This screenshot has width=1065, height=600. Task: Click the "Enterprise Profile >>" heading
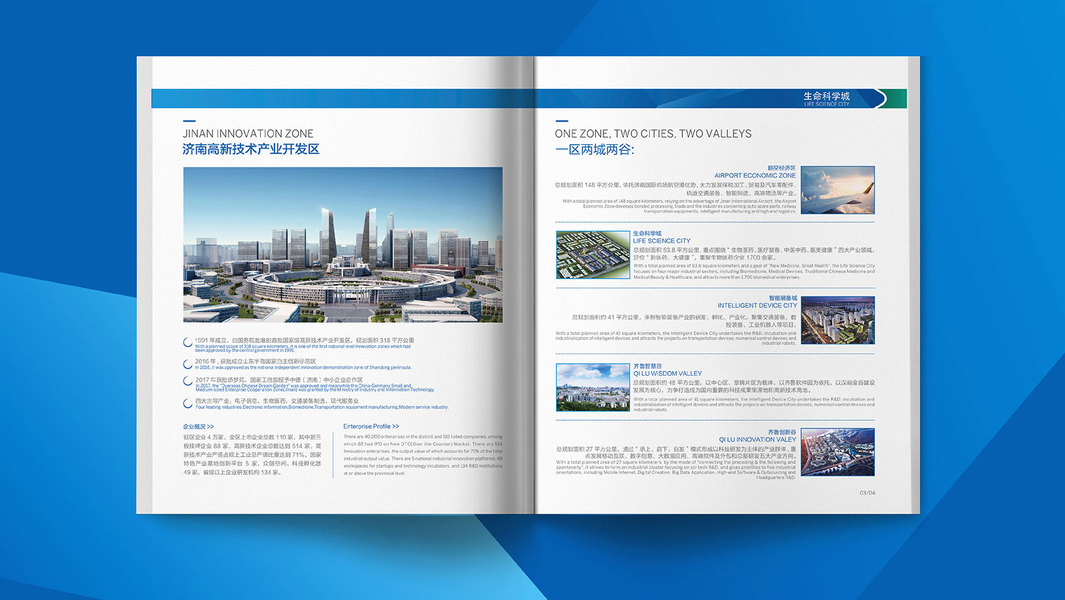[371, 427]
